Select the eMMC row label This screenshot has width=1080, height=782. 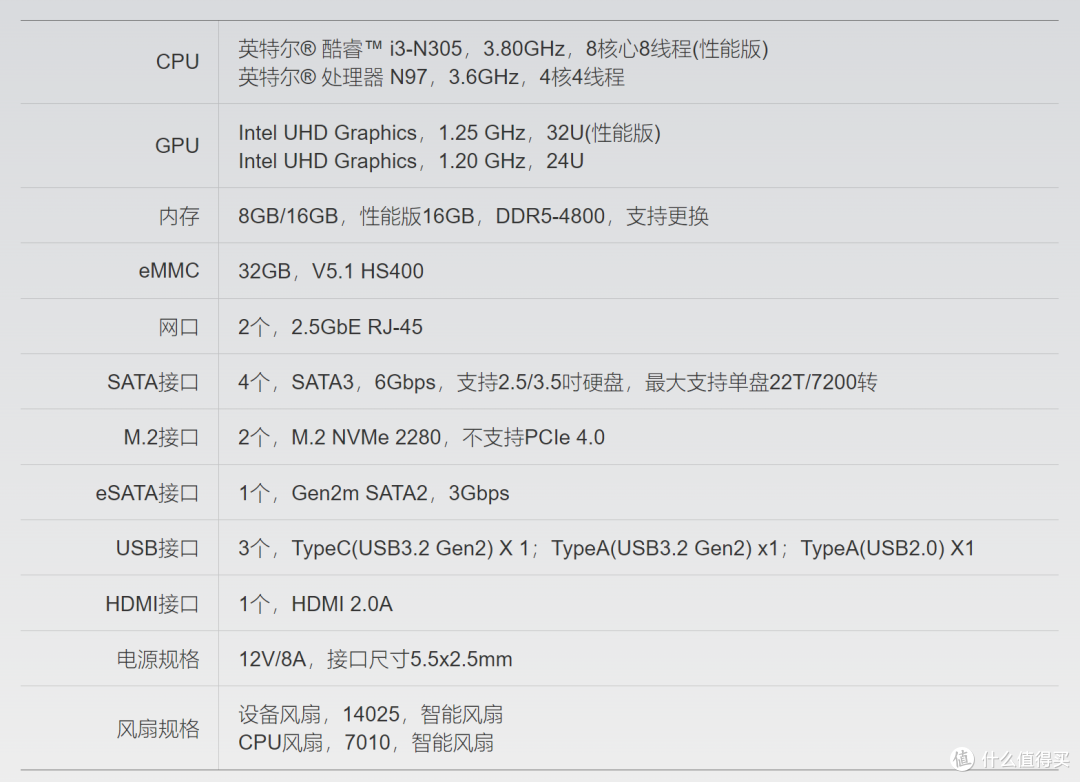tap(169, 271)
